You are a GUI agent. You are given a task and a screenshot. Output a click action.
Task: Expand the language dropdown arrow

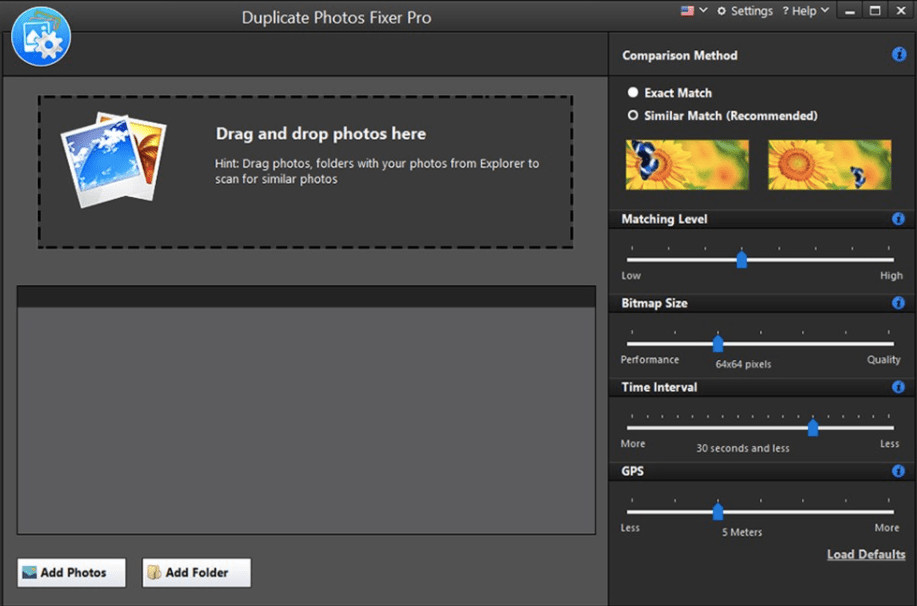(704, 11)
